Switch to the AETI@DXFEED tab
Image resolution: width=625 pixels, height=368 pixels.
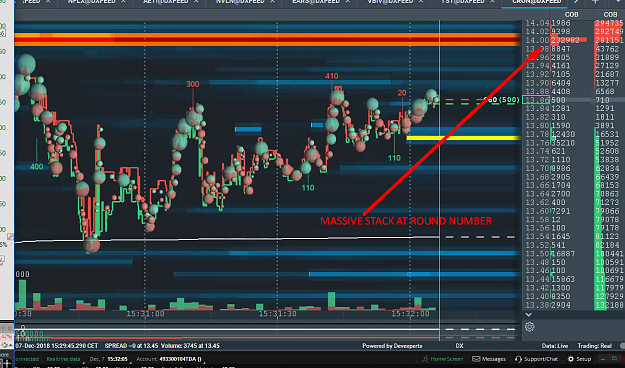[165, 2]
